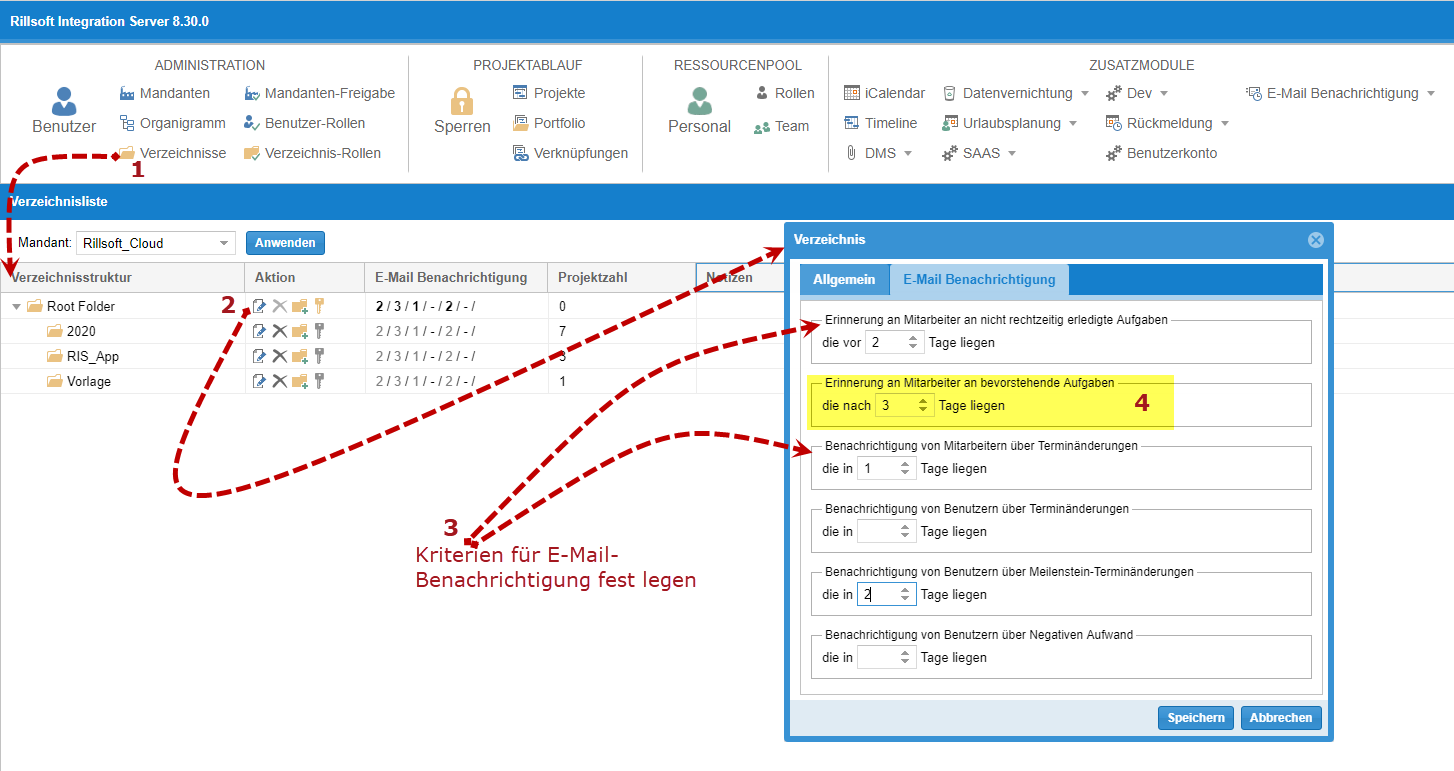Delete the 2020 folder
Image resolution: width=1454 pixels, height=771 pixels.
(280, 331)
